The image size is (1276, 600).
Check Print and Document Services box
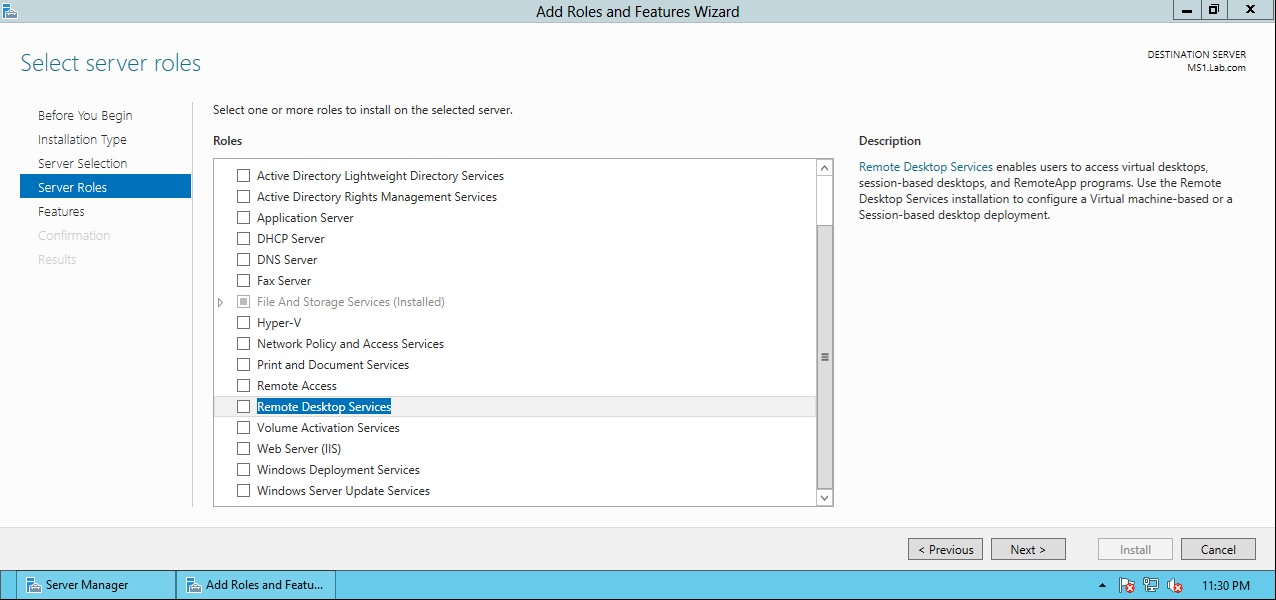click(x=243, y=365)
